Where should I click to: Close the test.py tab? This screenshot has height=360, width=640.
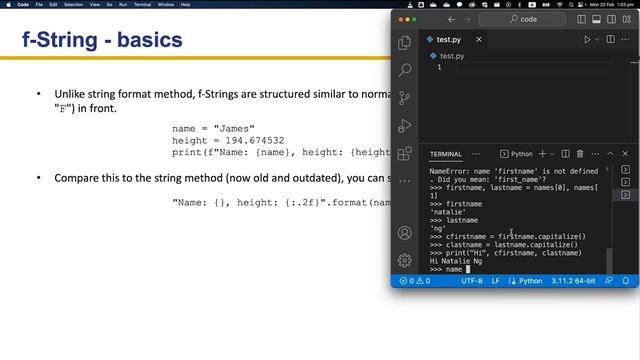479,40
